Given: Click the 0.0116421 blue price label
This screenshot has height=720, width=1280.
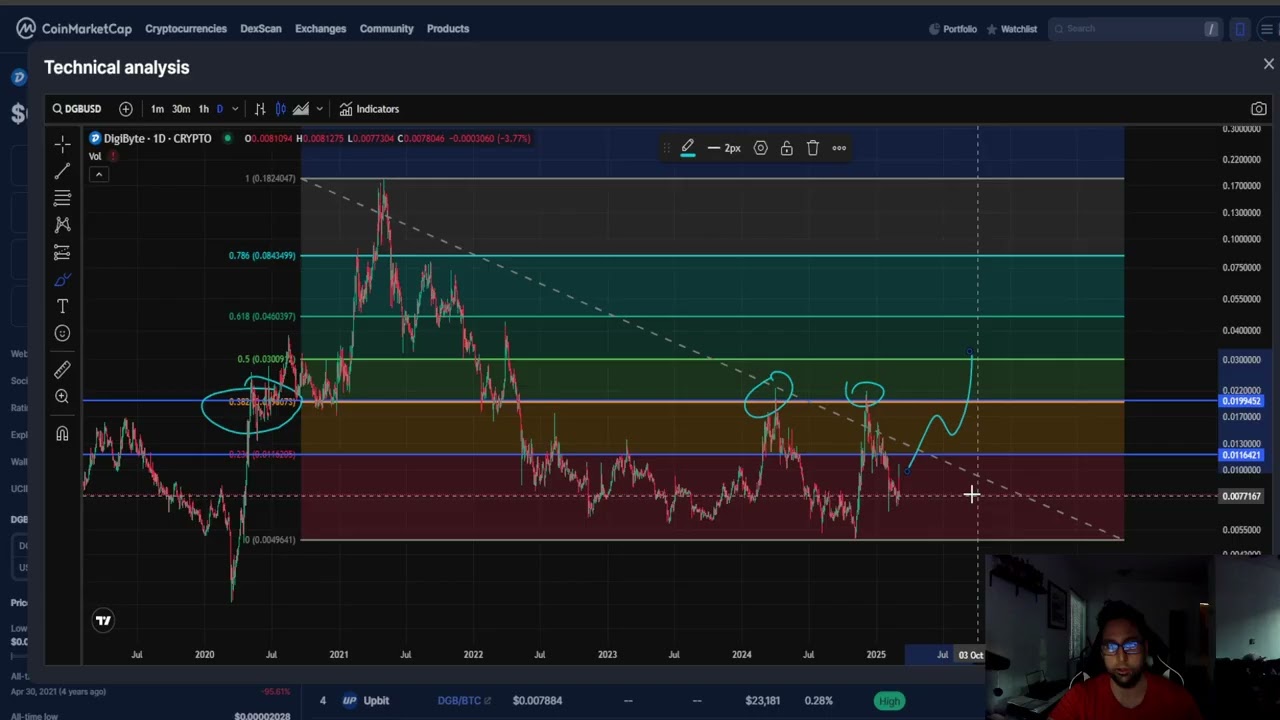Looking at the screenshot, I should [1242, 455].
